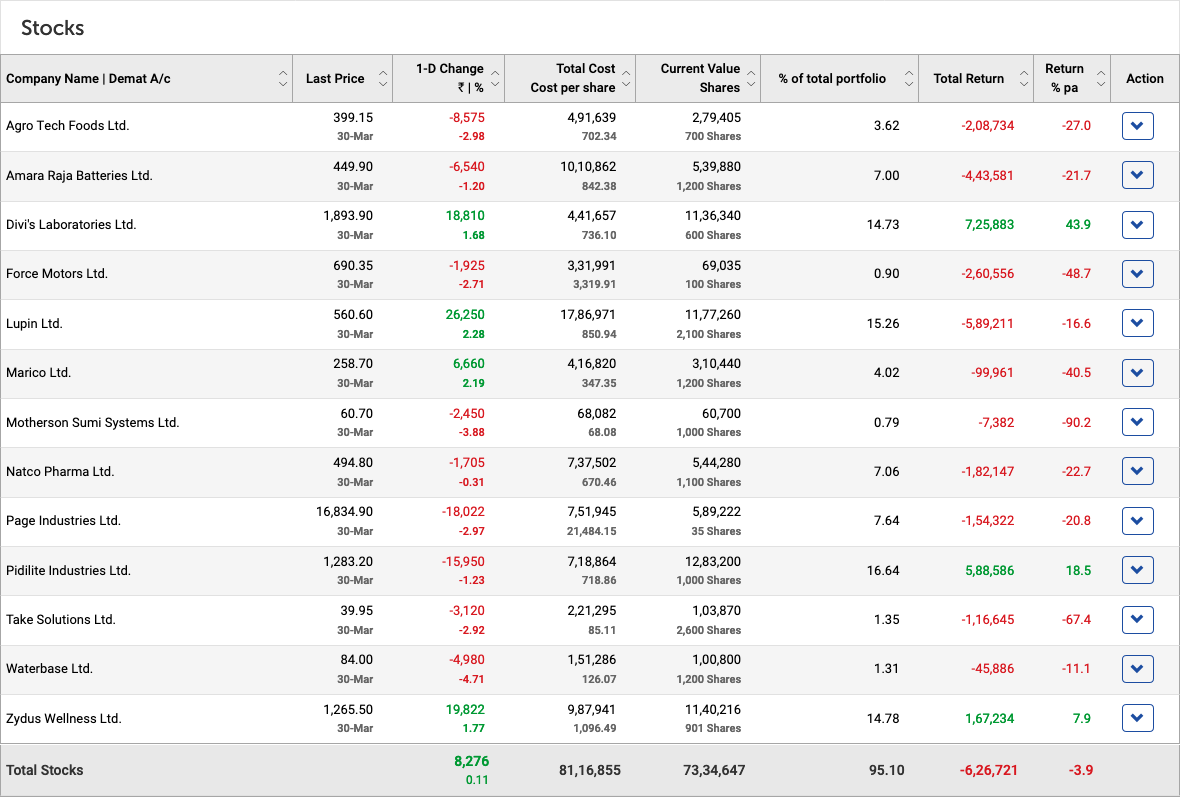Click Total Stocks row label
The image size is (1180, 799).
(x=44, y=770)
